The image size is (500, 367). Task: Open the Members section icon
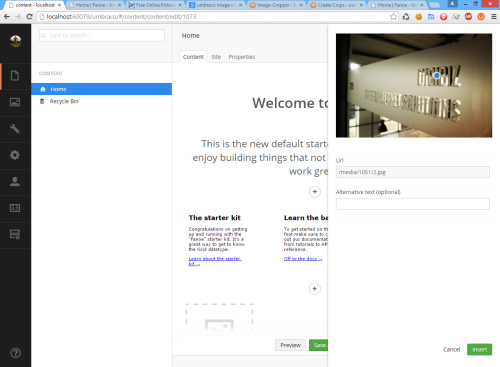[x=15, y=208]
